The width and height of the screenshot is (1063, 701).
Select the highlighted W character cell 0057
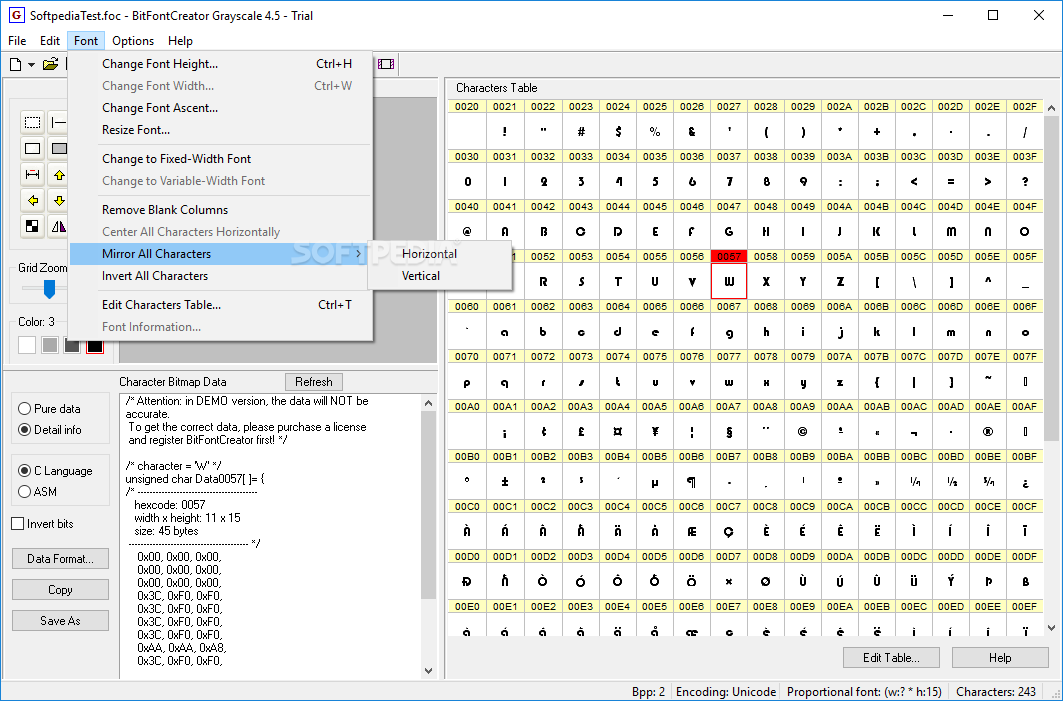pyautogui.click(x=729, y=281)
